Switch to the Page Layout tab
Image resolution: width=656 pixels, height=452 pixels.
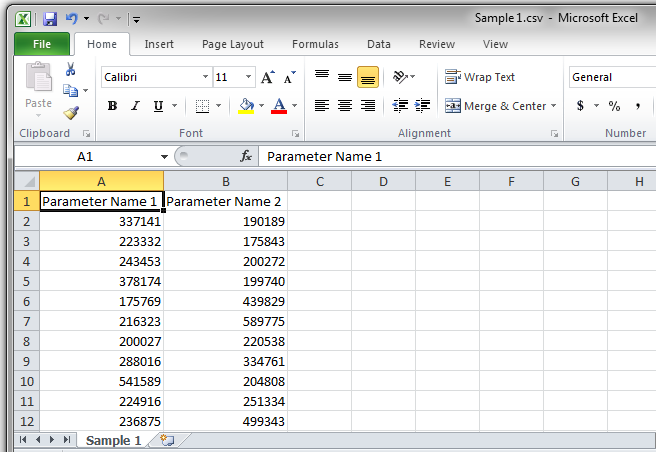point(233,44)
